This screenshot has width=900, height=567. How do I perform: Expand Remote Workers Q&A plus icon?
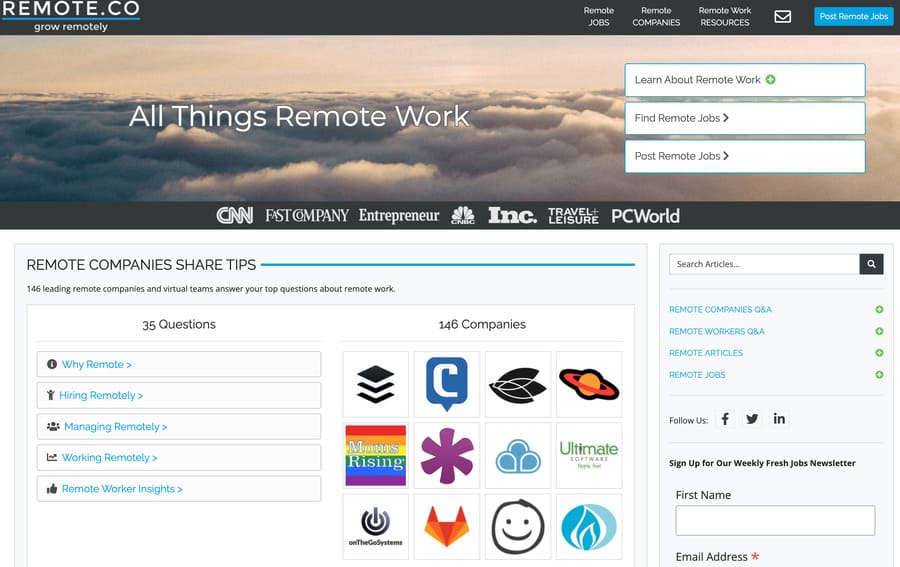coord(879,331)
